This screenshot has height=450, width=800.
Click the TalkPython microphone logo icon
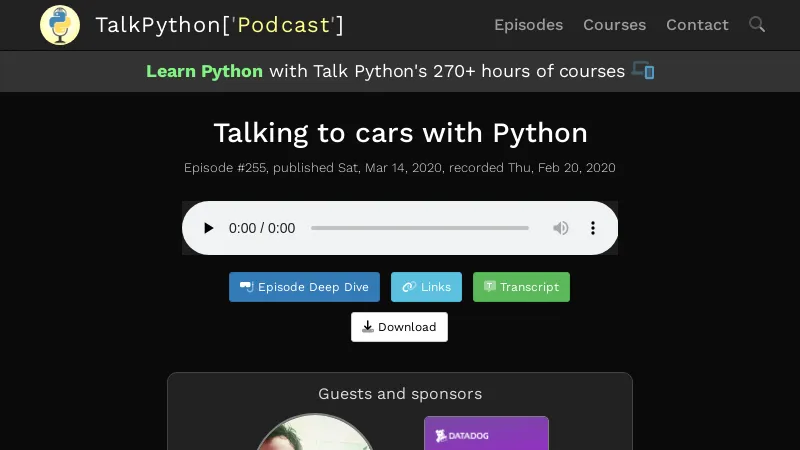point(60,25)
